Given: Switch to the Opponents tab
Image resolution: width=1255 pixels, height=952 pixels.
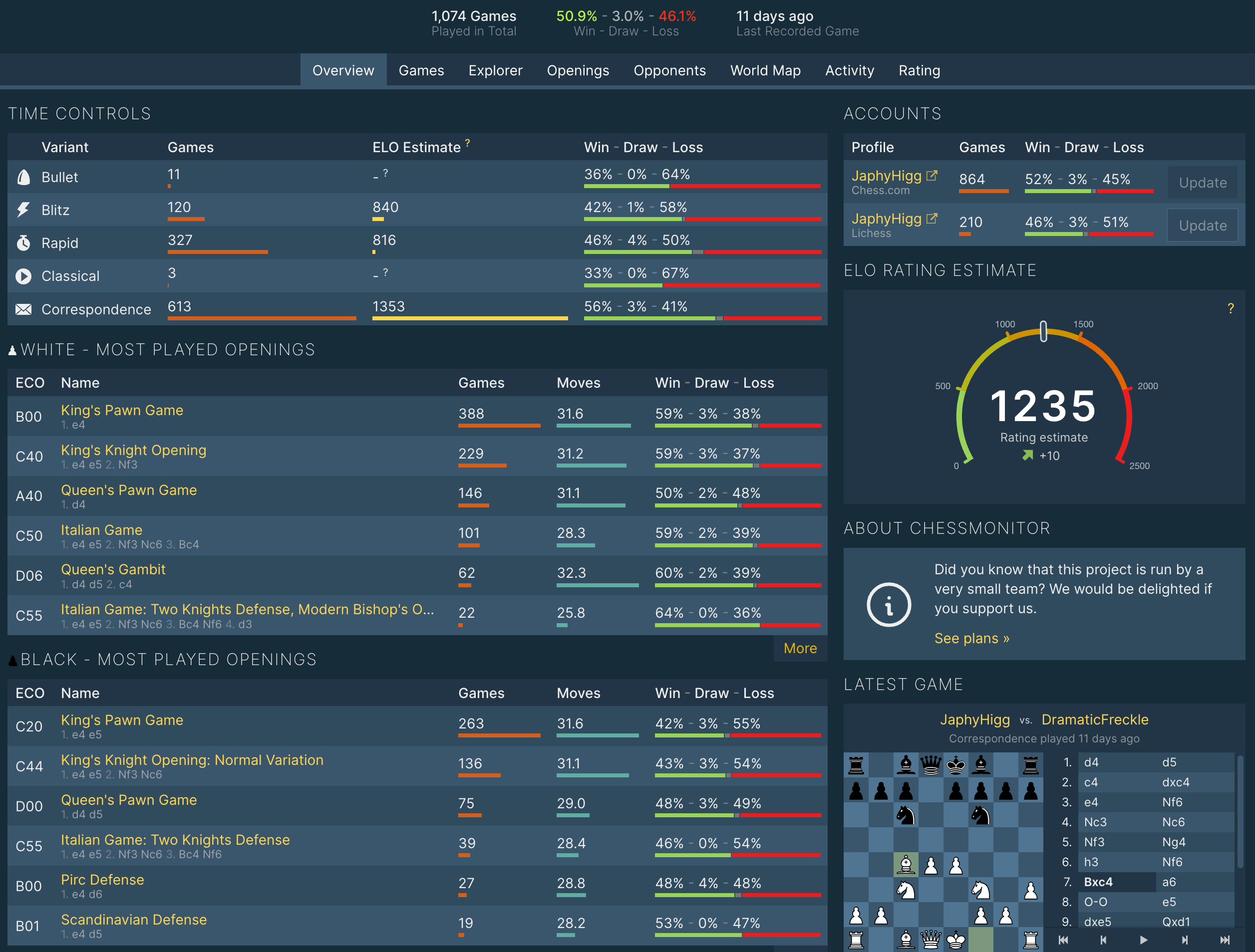Looking at the screenshot, I should 670,70.
